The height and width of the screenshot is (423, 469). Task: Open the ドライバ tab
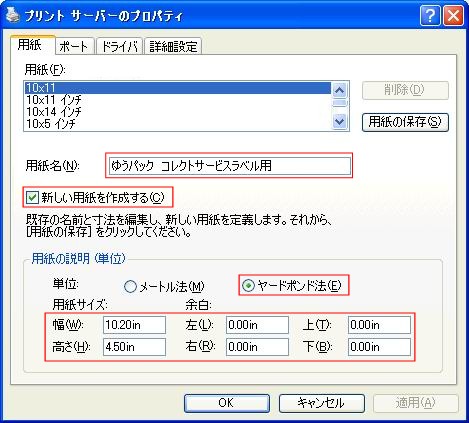tap(119, 46)
